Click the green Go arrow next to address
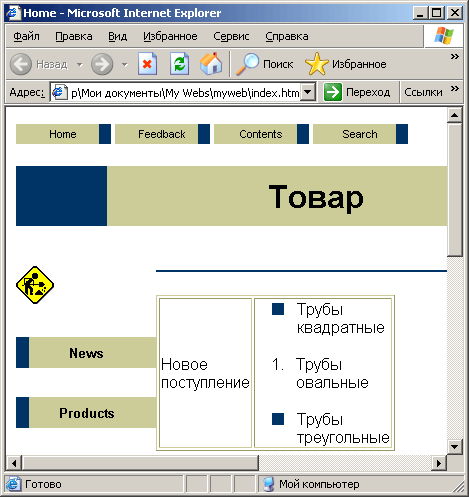 [x=332, y=92]
